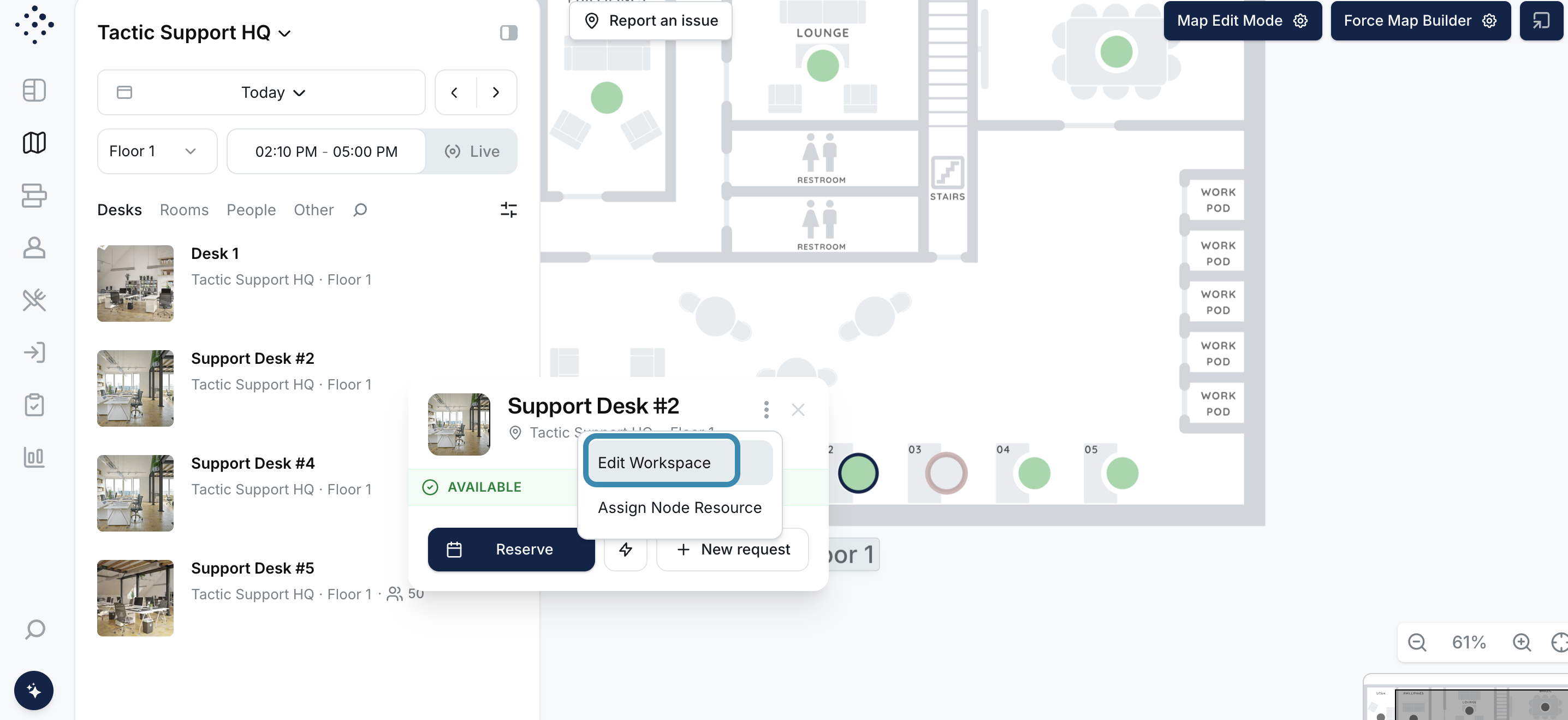Click the calendar icon in date picker
Viewport: 1568px width, 720px height.
click(124, 92)
